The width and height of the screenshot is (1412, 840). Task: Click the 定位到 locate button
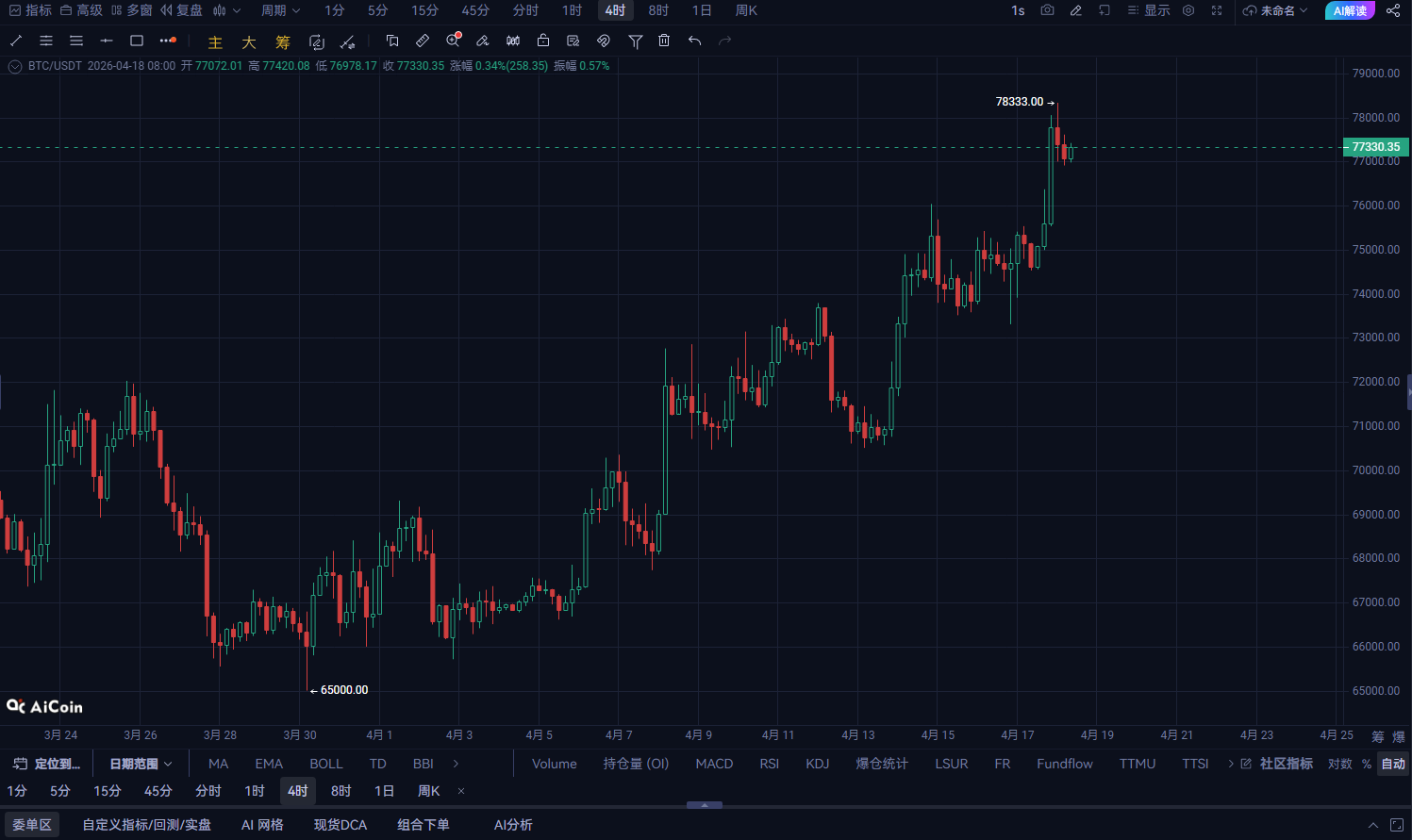coord(47,764)
